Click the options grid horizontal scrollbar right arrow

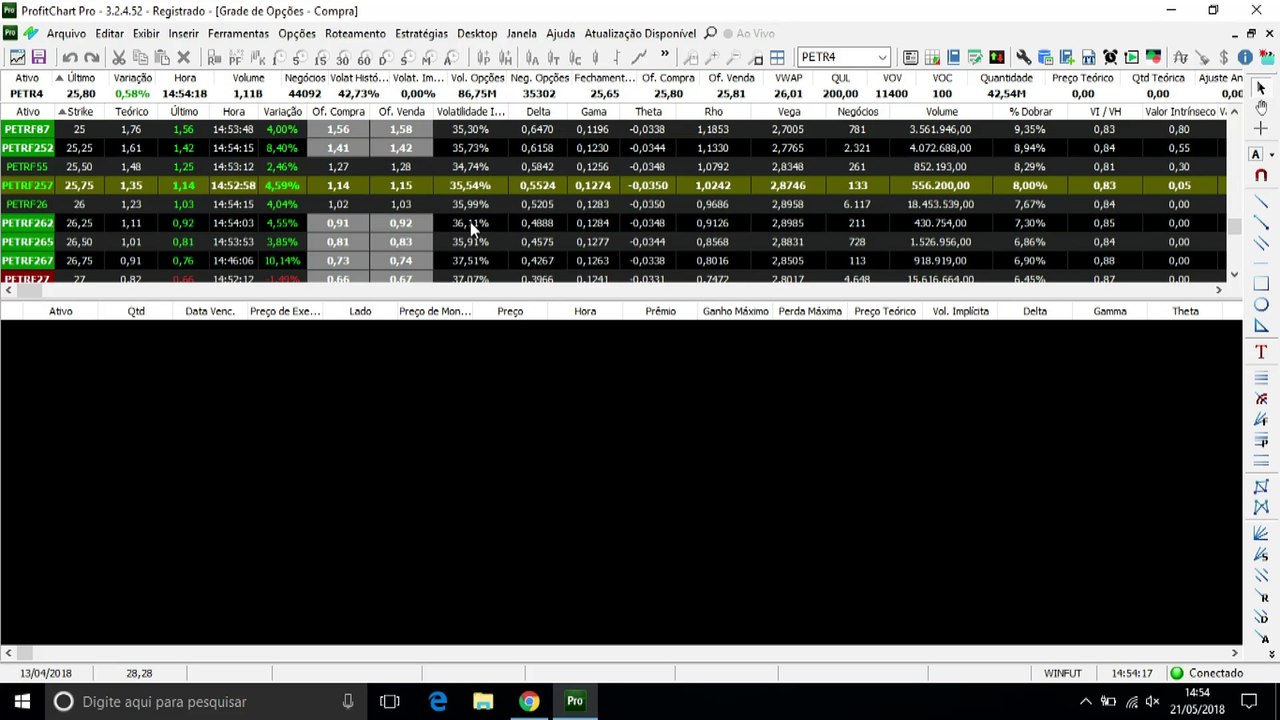coord(1219,290)
